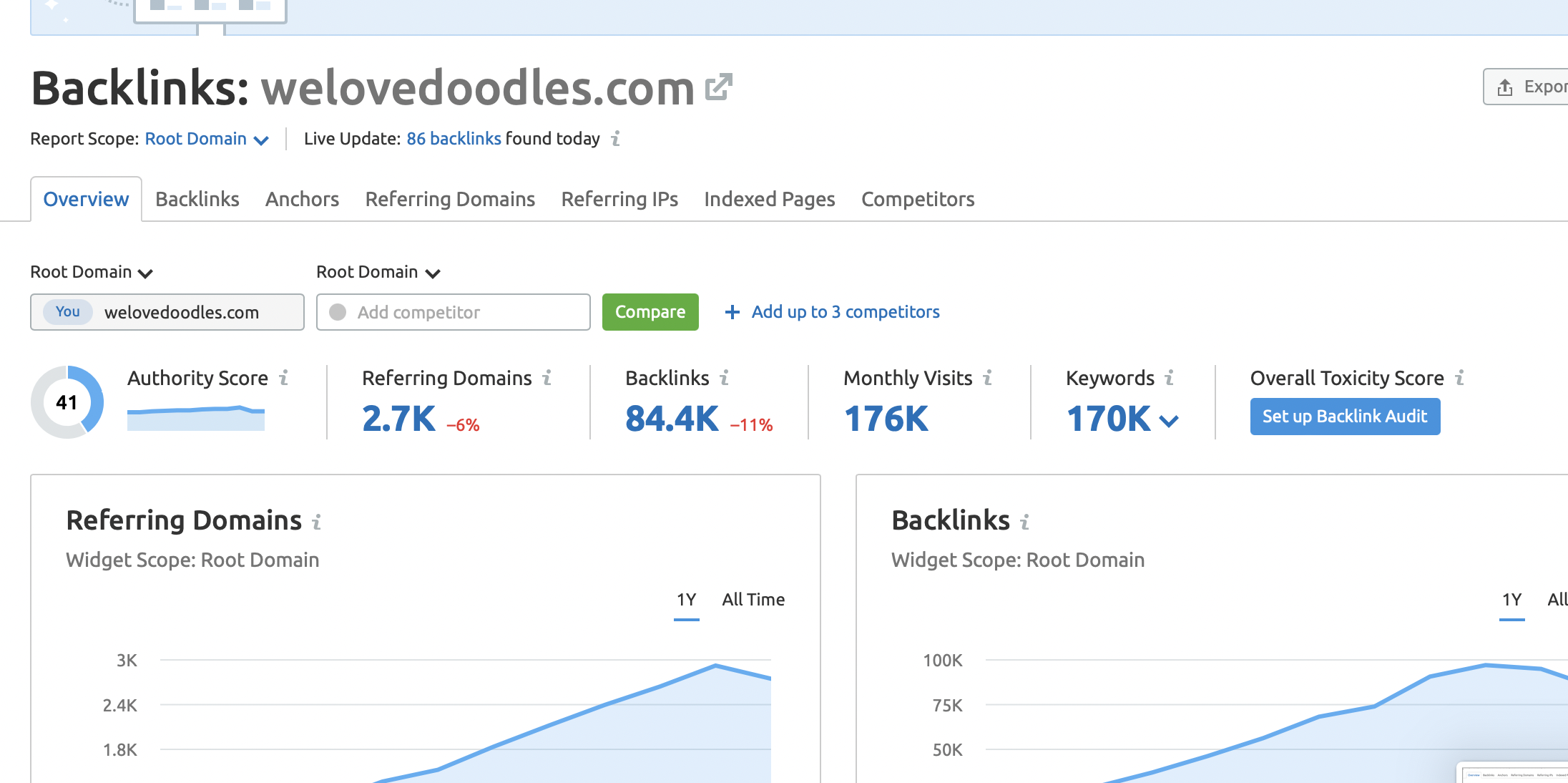Expand Report Scope Root Domain dropdown
The image size is (1568, 783).
[207, 139]
